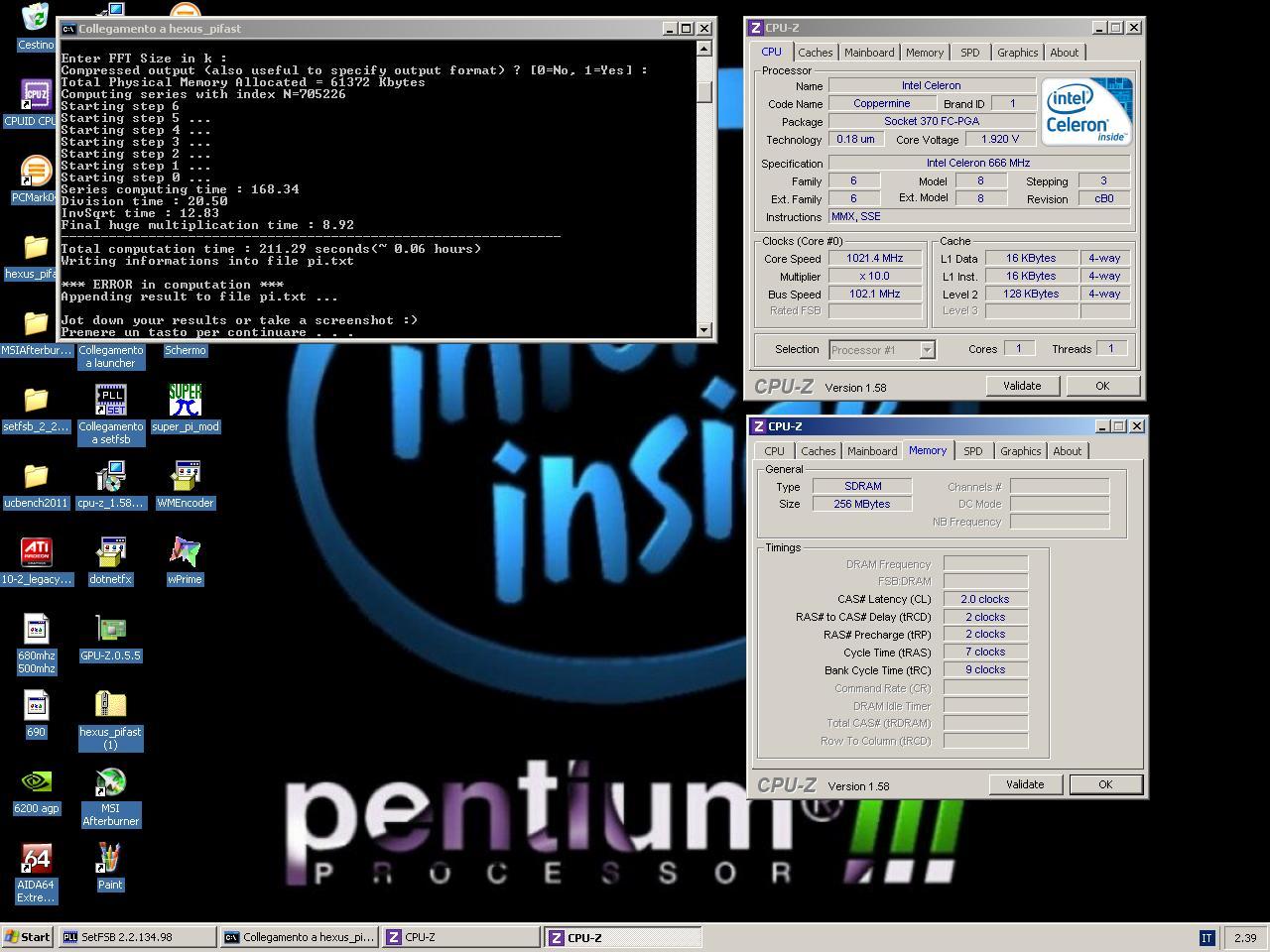Click the Core Speed 1021.4 MHz value
Viewport: 1270px width, 952px height.
click(875, 259)
